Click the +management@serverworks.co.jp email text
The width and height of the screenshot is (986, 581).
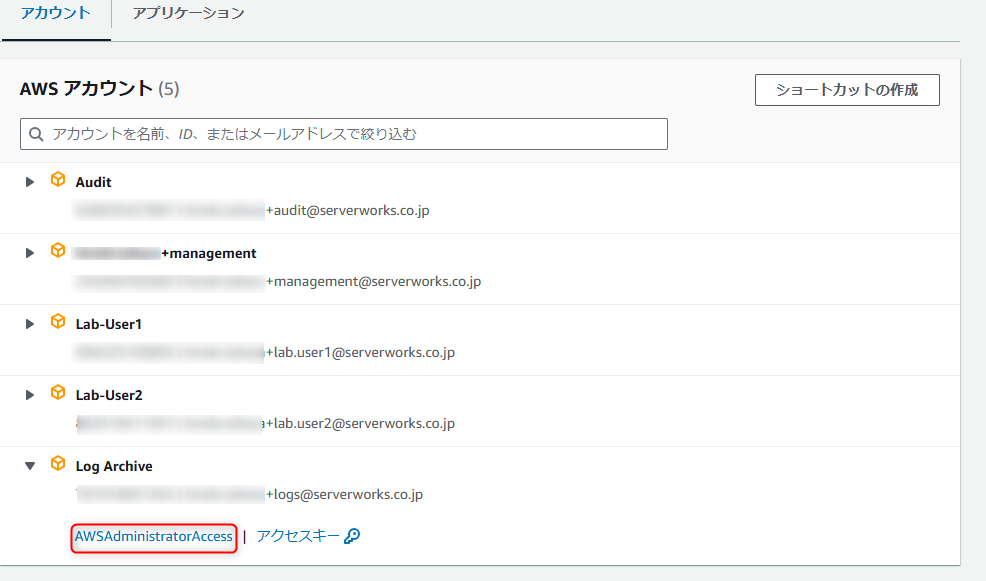coord(374,282)
